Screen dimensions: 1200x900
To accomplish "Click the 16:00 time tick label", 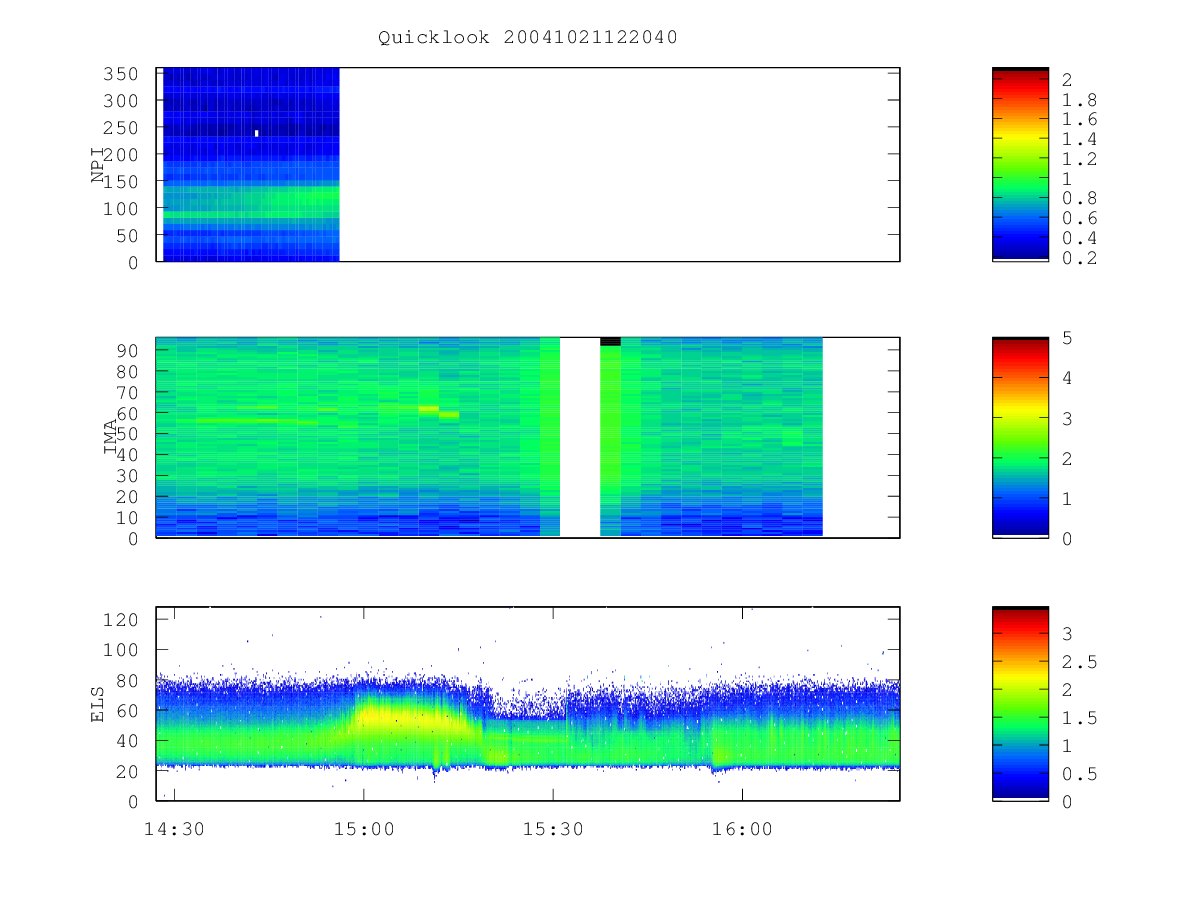I will point(742,829).
